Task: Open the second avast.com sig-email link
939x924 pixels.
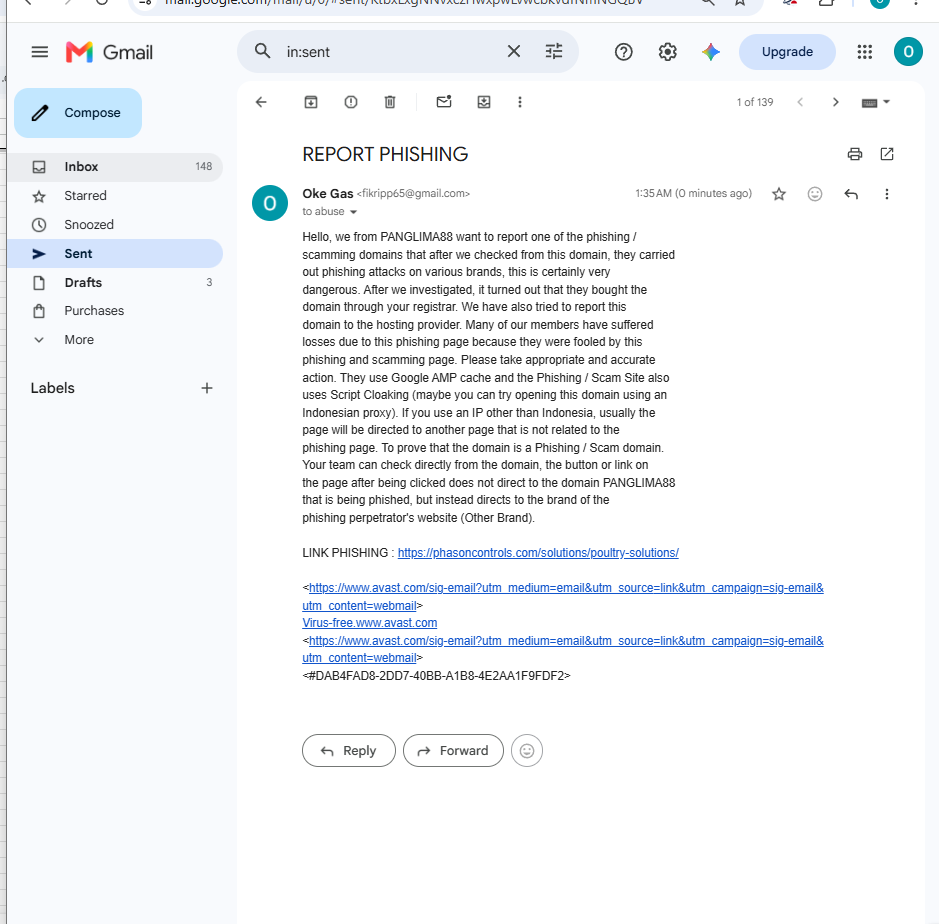Action: tap(563, 649)
